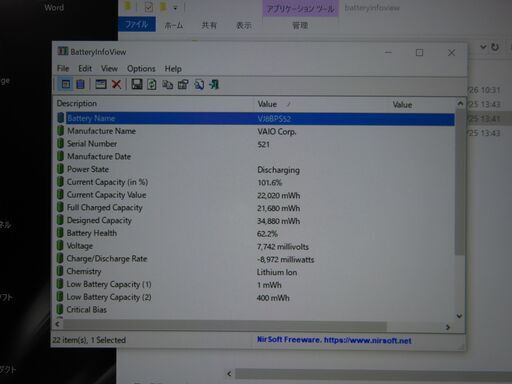Select the Designed Capacity row

click(x=255, y=220)
